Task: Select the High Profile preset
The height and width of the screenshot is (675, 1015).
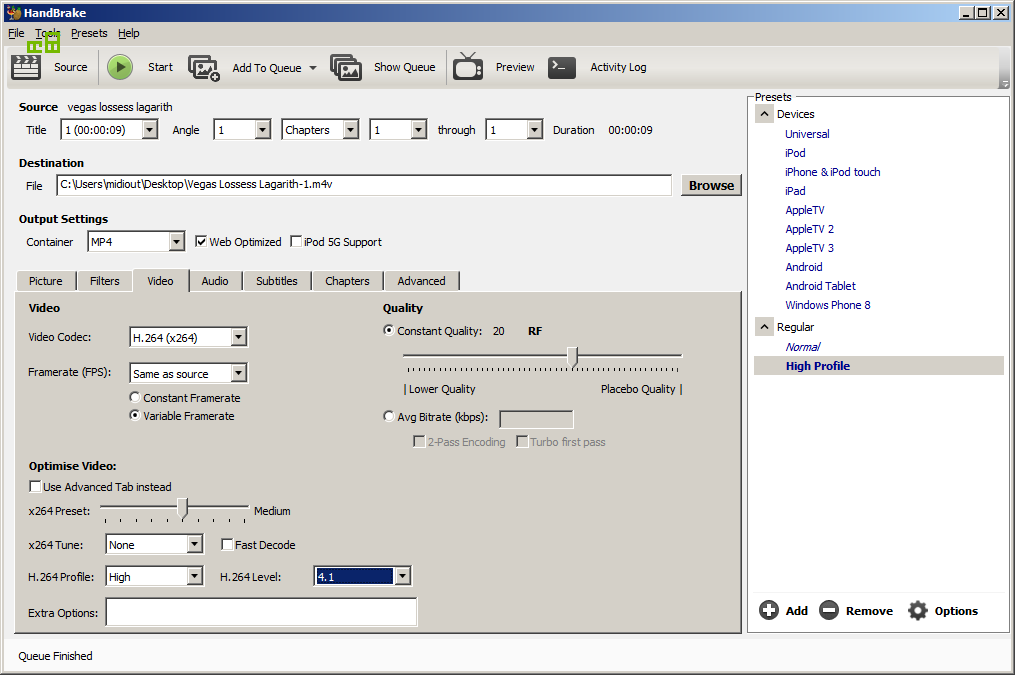Action: 818,366
